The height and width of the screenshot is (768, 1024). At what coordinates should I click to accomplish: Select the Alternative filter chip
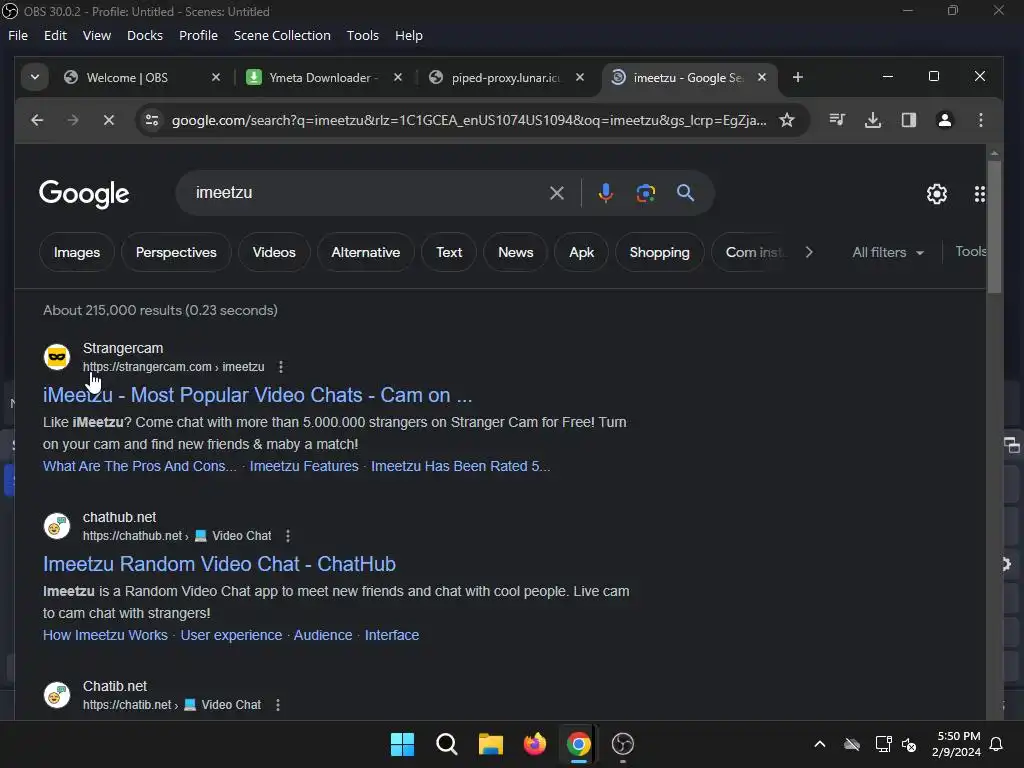point(366,252)
